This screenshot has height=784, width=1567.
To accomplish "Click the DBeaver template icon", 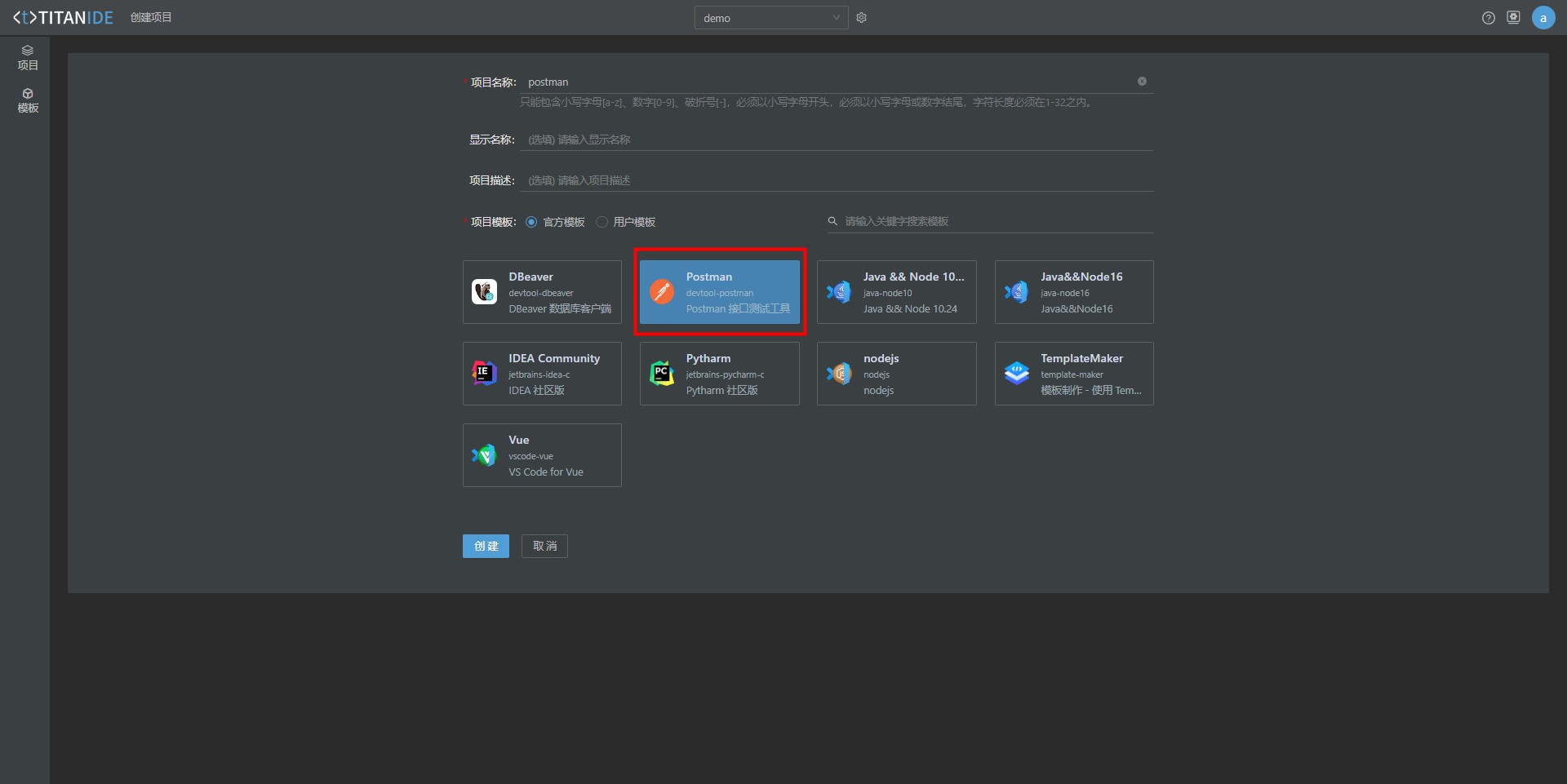I will click(x=484, y=291).
